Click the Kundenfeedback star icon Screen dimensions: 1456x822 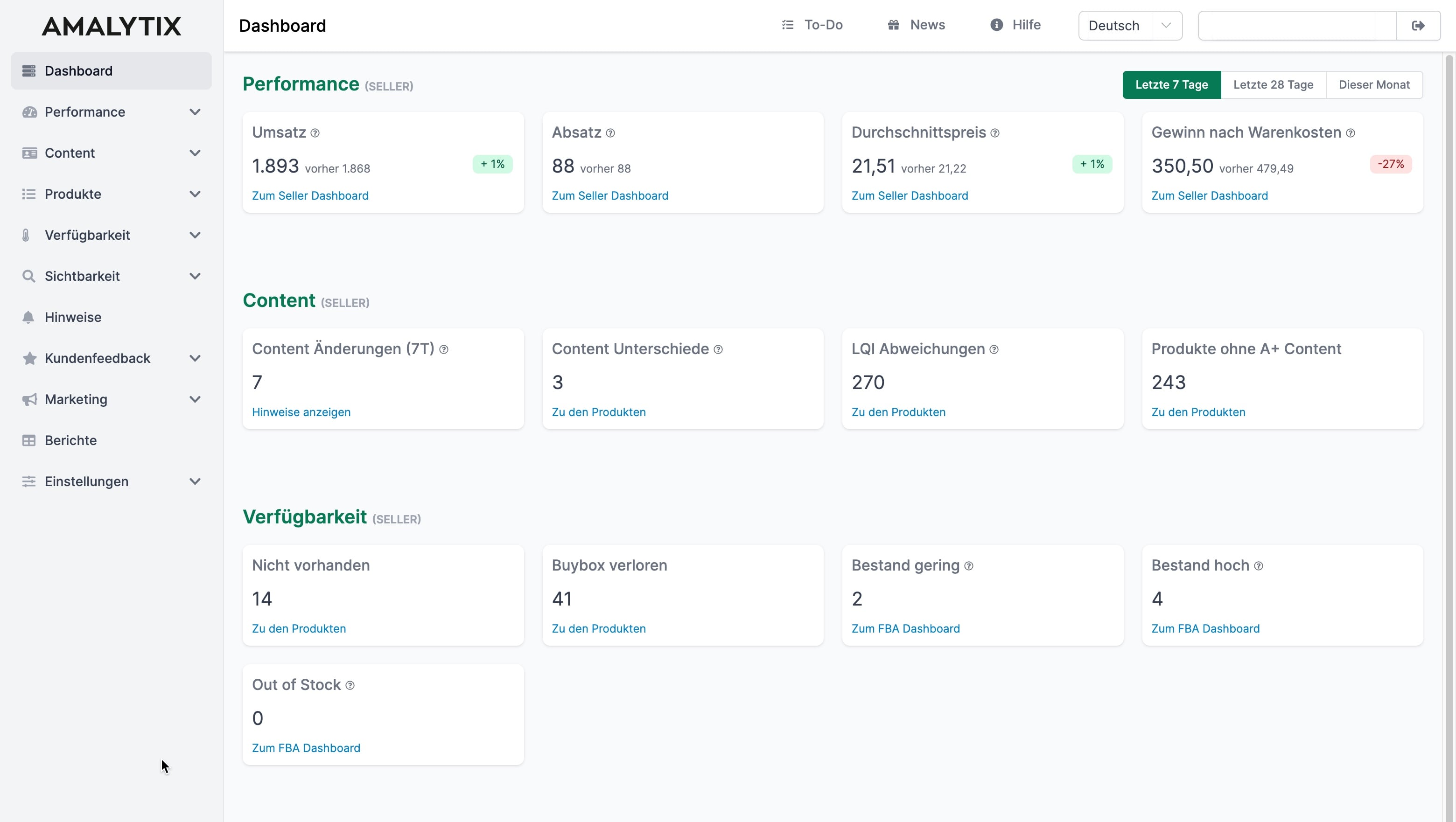[x=29, y=358]
